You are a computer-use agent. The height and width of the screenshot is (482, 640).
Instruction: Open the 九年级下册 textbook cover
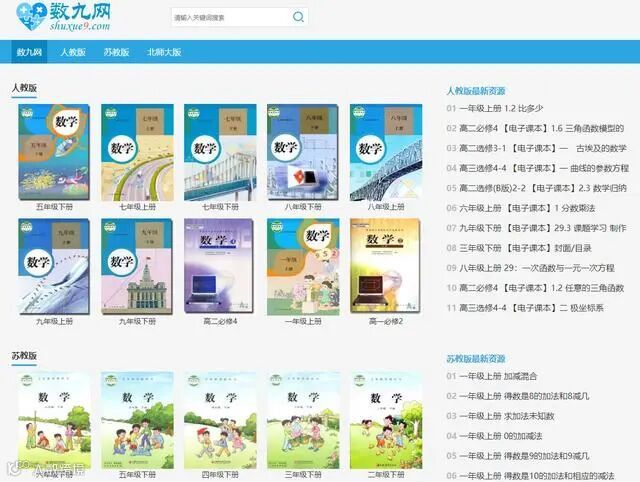137,267
